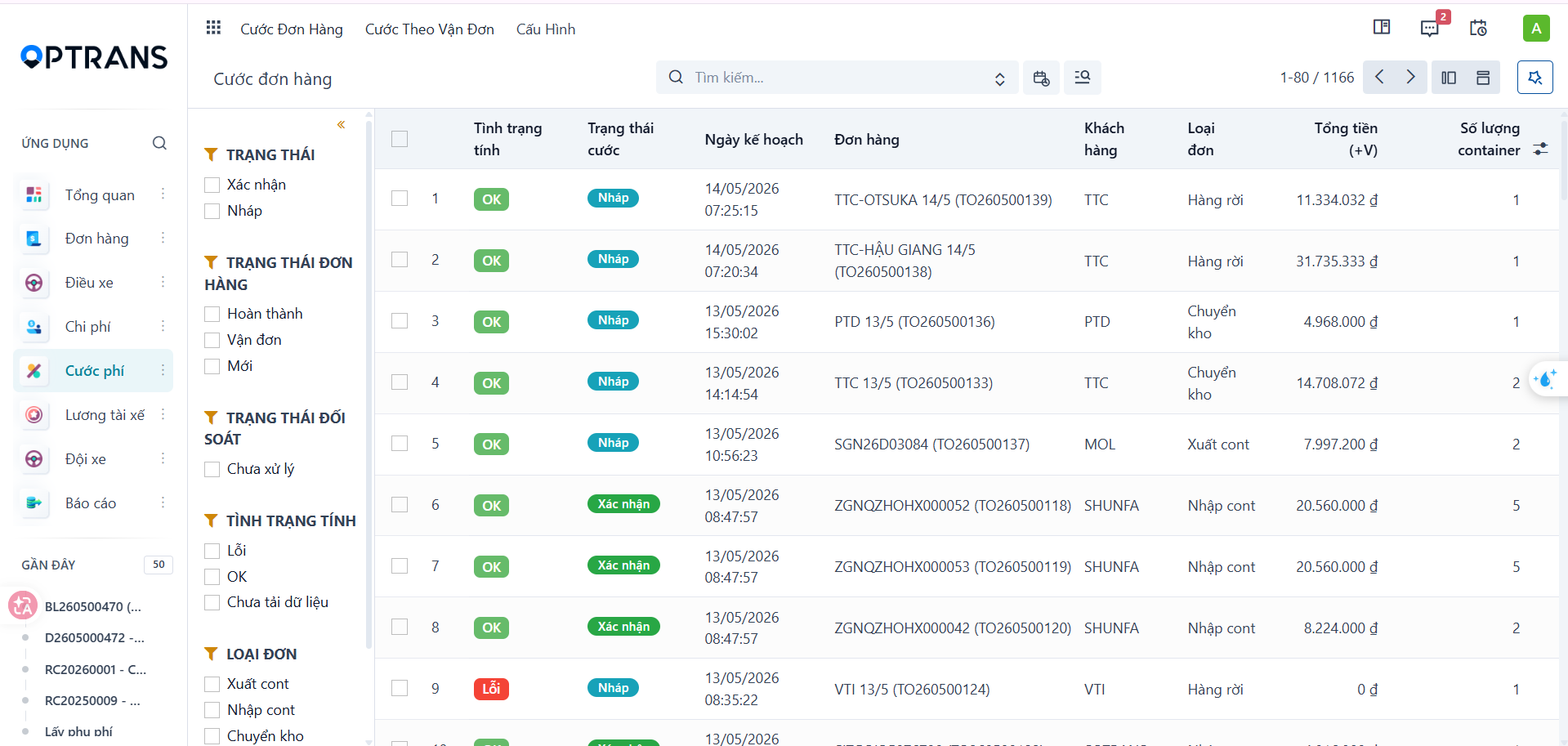Click the green user avatar A
1568x746 pixels.
[1536, 29]
